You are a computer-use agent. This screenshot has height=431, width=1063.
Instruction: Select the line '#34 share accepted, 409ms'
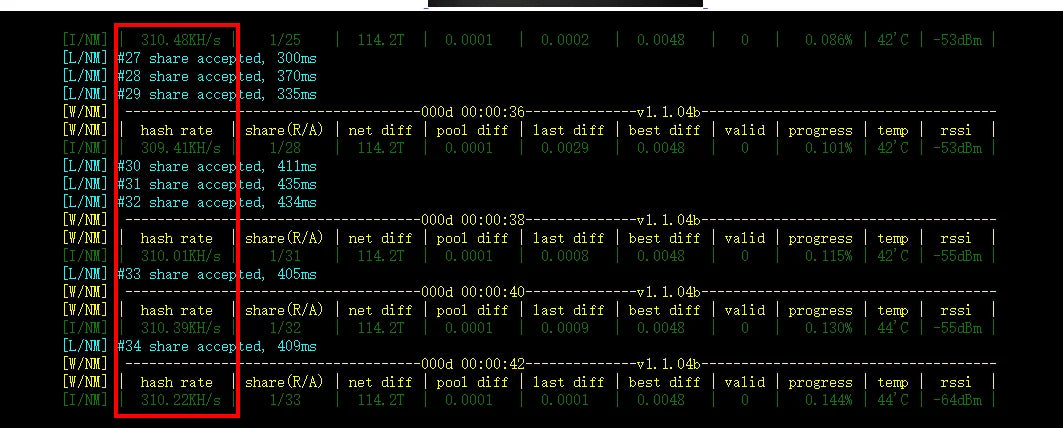click(x=216, y=346)
